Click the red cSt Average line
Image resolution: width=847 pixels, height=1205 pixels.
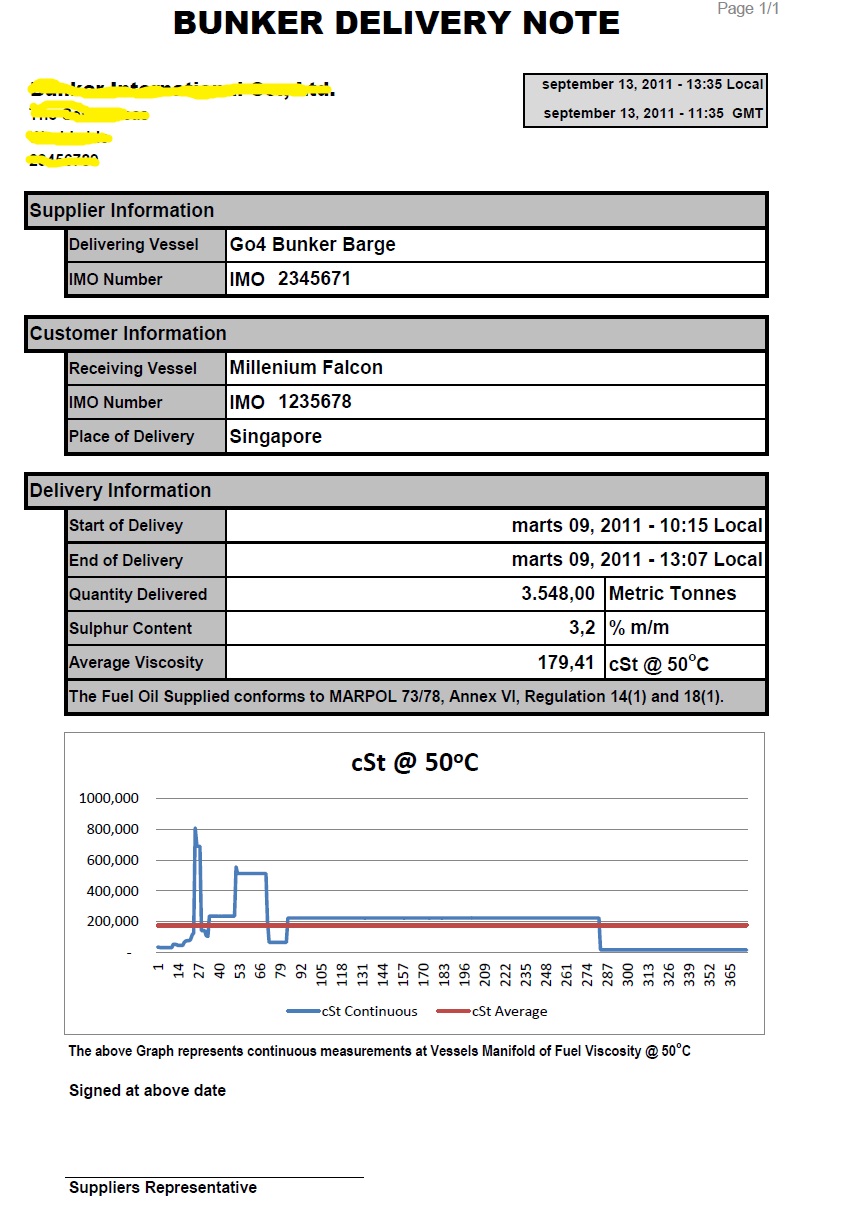pyautogui.click(x=450, y=925)
